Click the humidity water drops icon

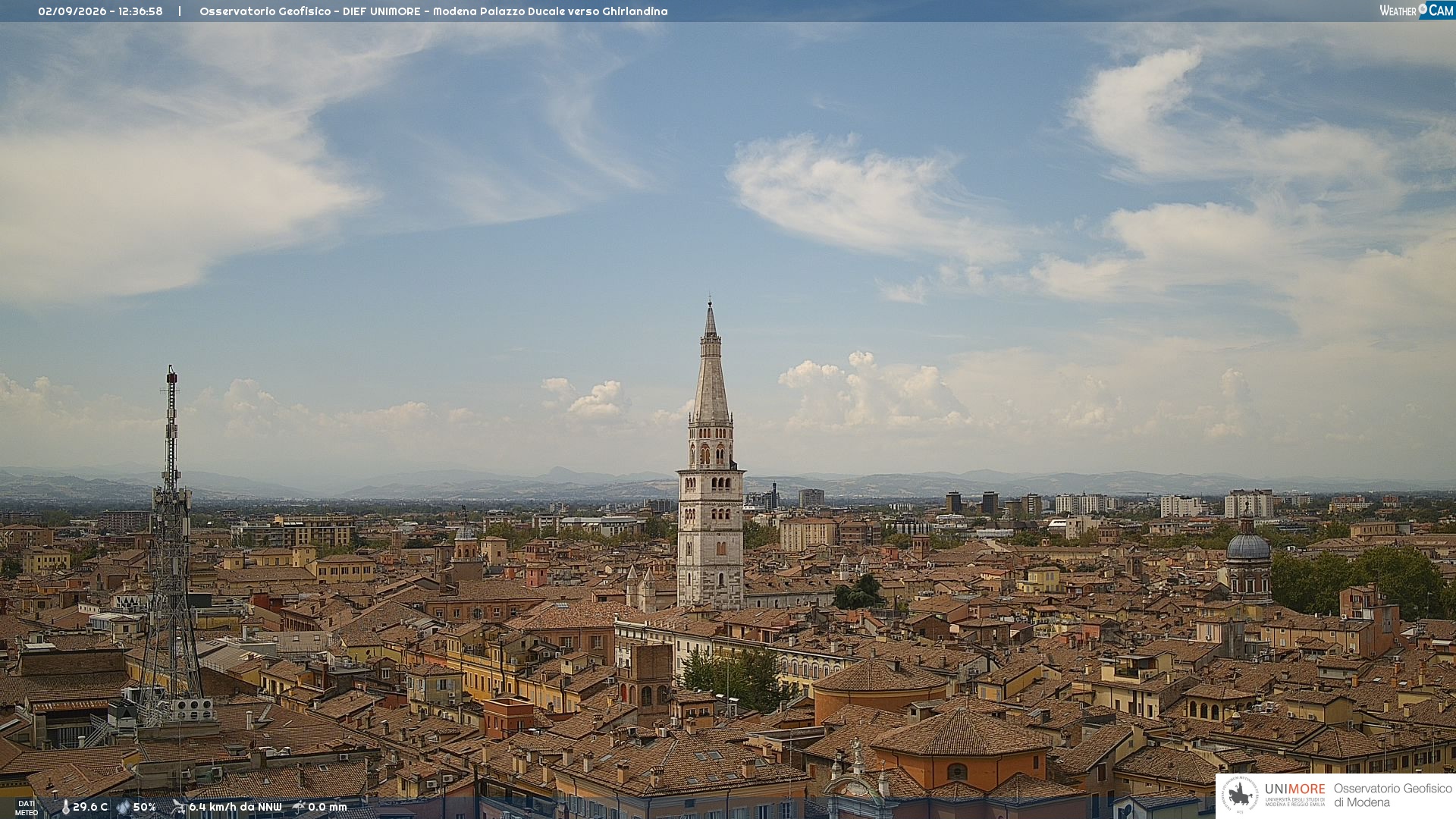(124, 808)
